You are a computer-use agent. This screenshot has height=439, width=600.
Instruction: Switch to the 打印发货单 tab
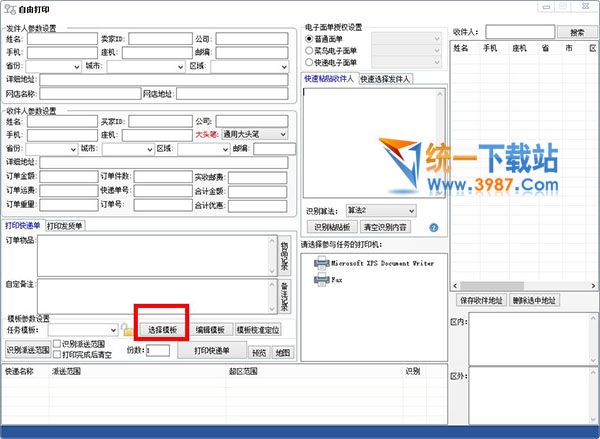(65, 226)
